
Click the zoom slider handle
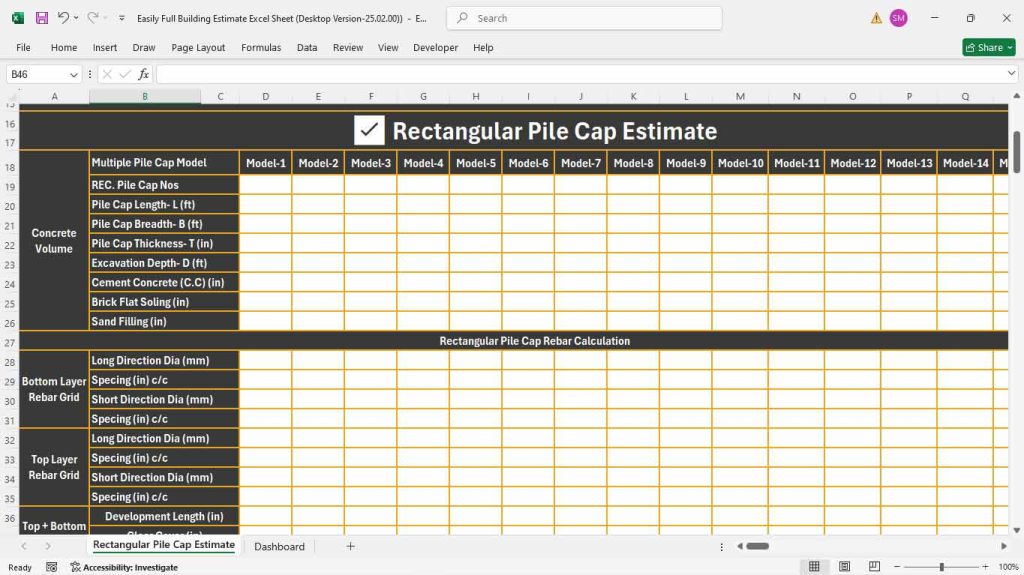[x=942, y=567]
